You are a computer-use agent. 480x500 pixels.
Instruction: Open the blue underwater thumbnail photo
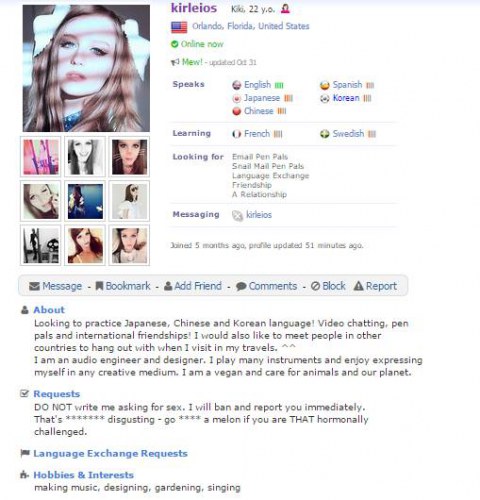pos(85,201)
